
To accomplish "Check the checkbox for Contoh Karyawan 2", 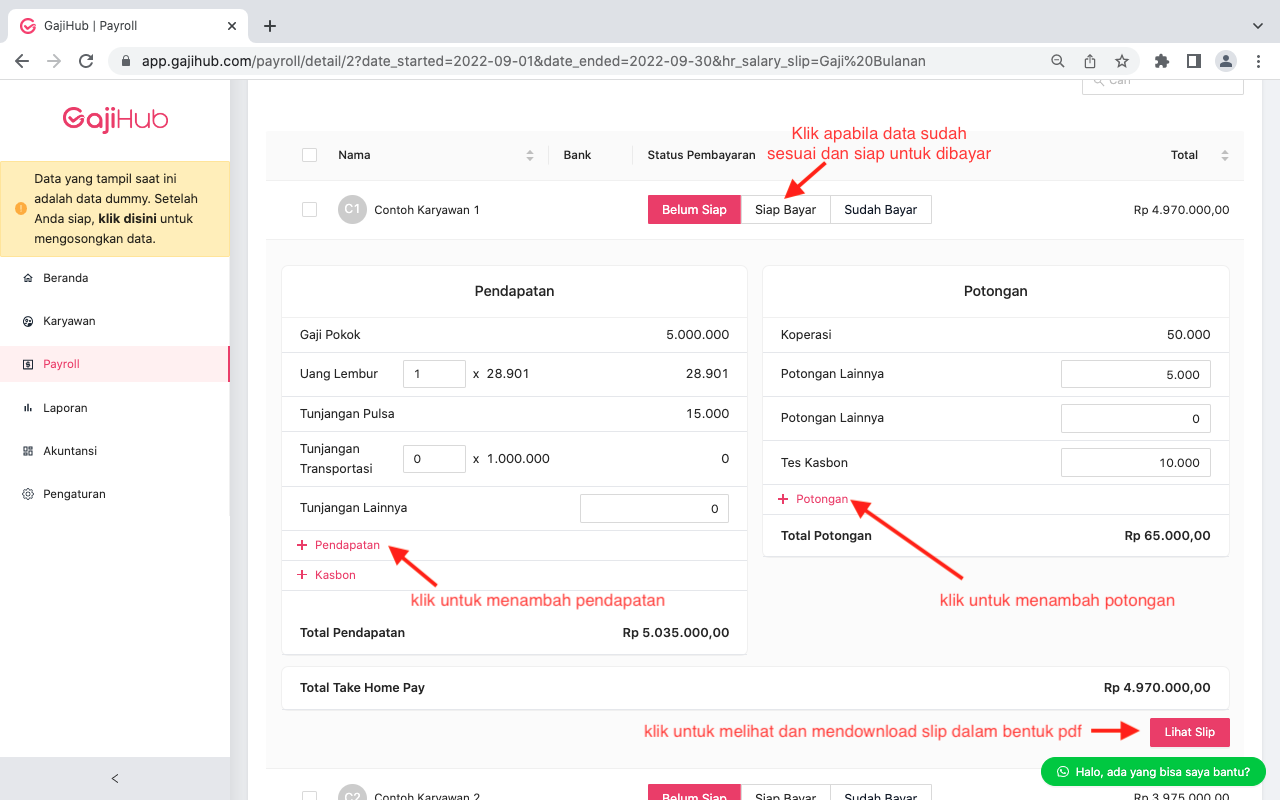I will 309,796.
